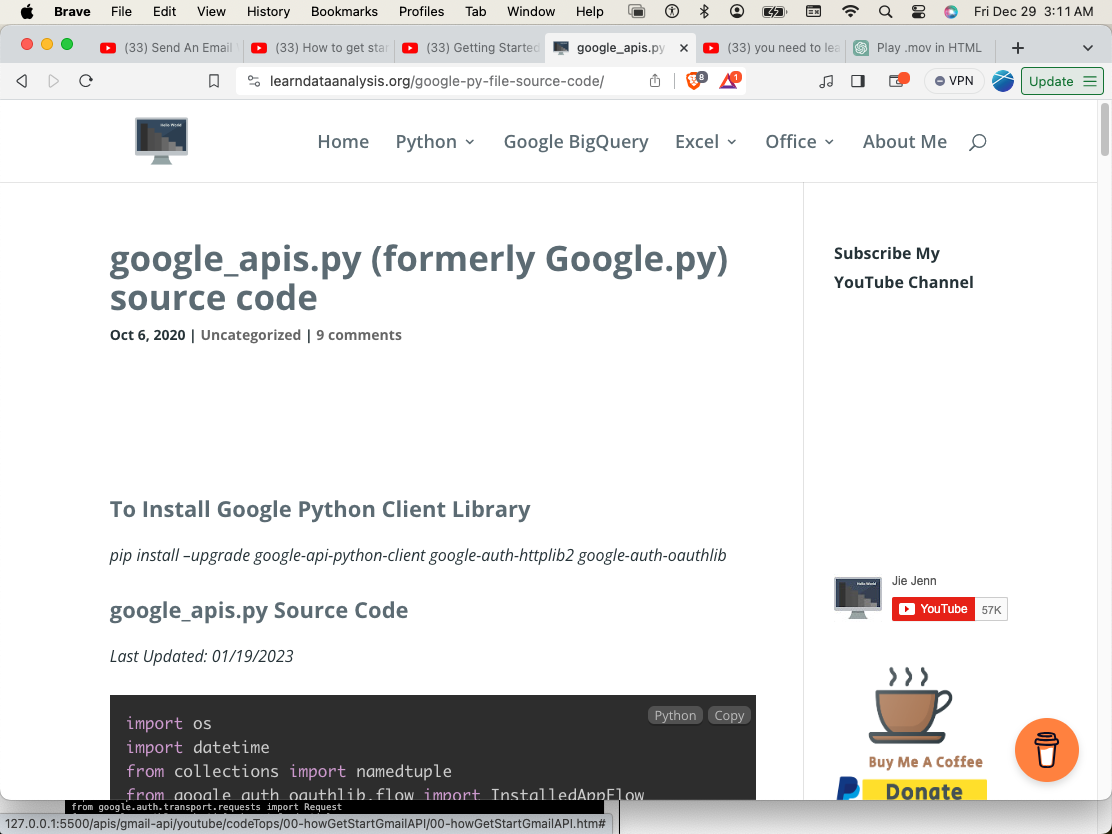This screenshot has width=1112, height=834.
Task: Click the browser back arrow
Action: tap(22, 81)
